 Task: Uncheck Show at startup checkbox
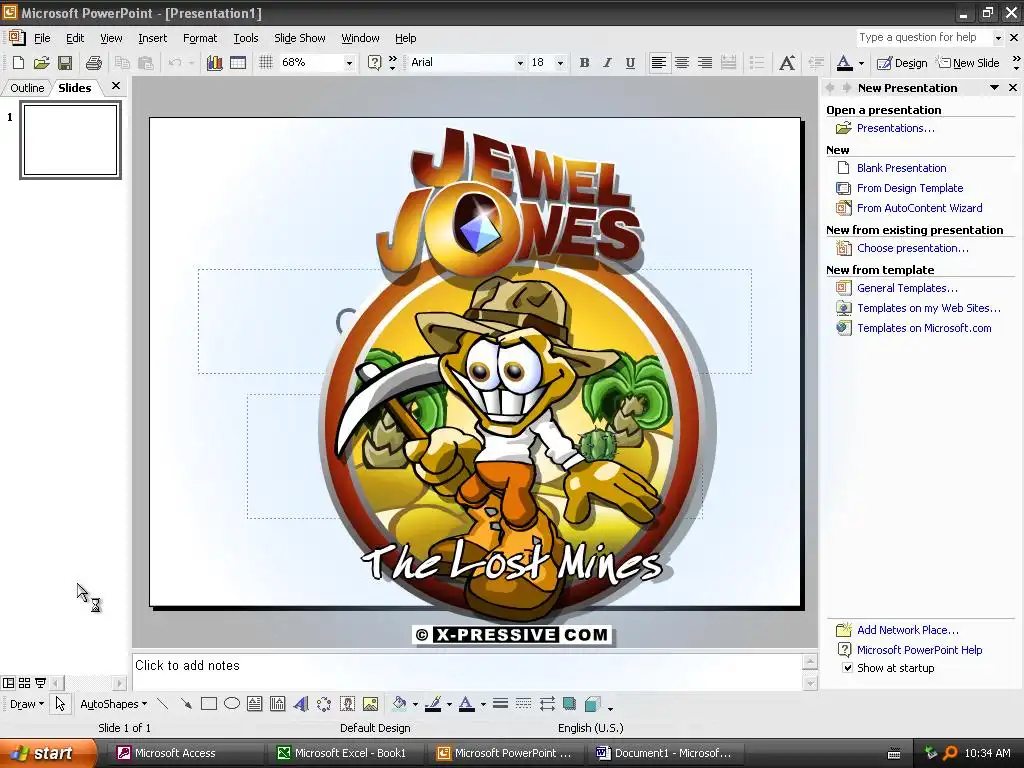pos(847,668)
